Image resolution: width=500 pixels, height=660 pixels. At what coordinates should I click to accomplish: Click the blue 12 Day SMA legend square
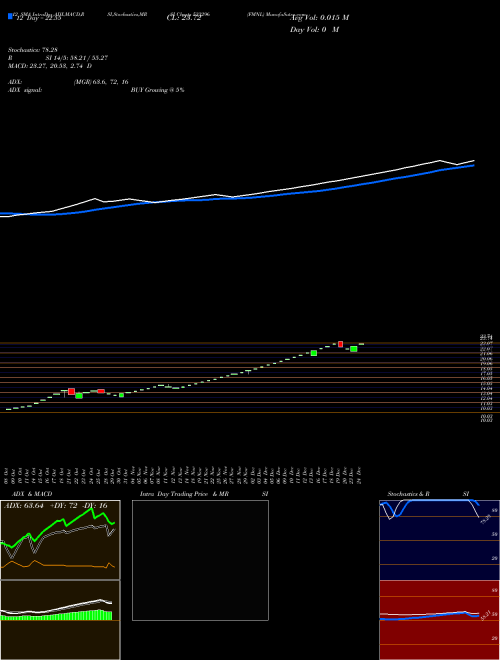(x=10, y=16)
